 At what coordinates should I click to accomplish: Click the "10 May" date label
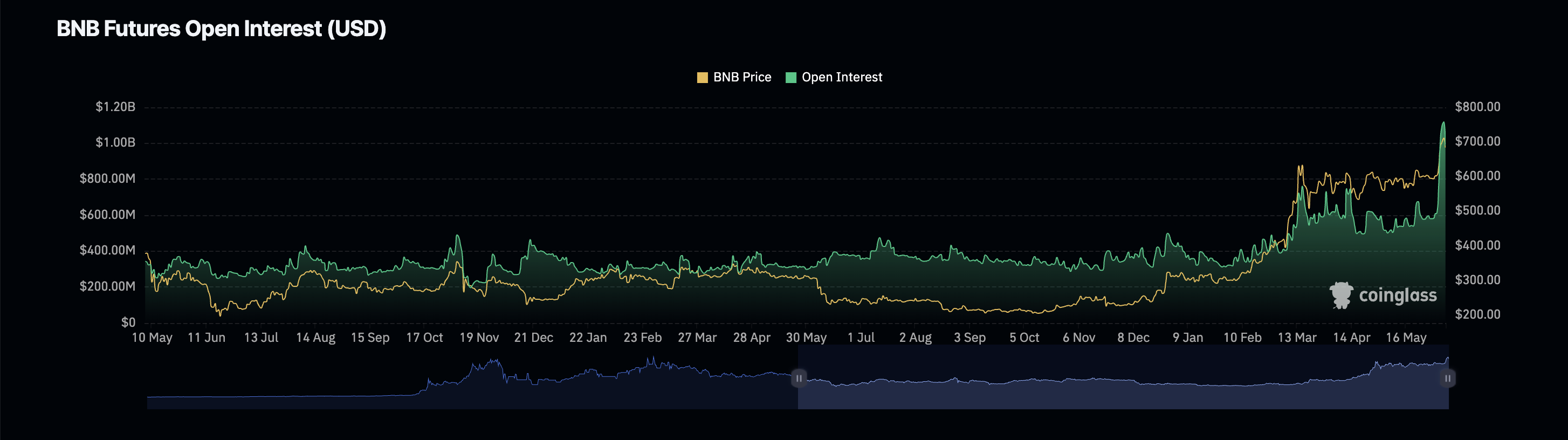tap(152, 338)
